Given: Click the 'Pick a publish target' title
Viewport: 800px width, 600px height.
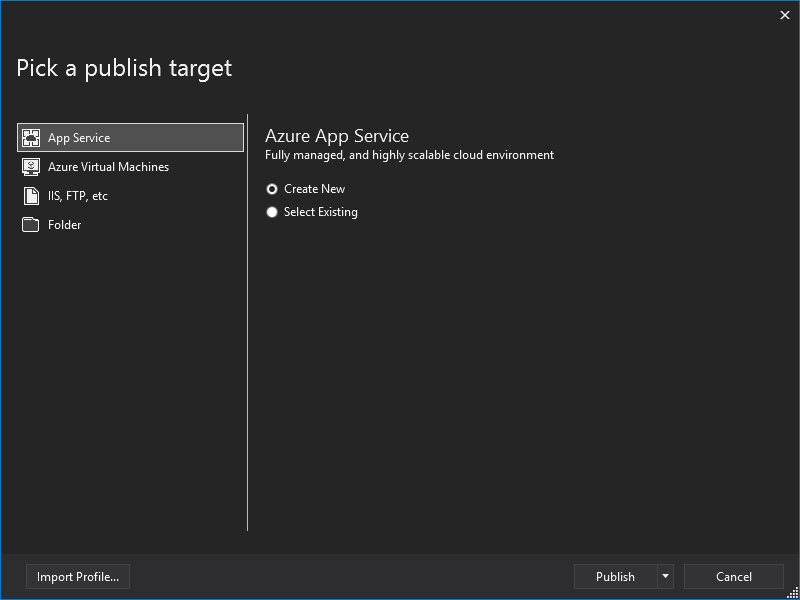Looking at the screenshot, I should click(x=124, y=68).
